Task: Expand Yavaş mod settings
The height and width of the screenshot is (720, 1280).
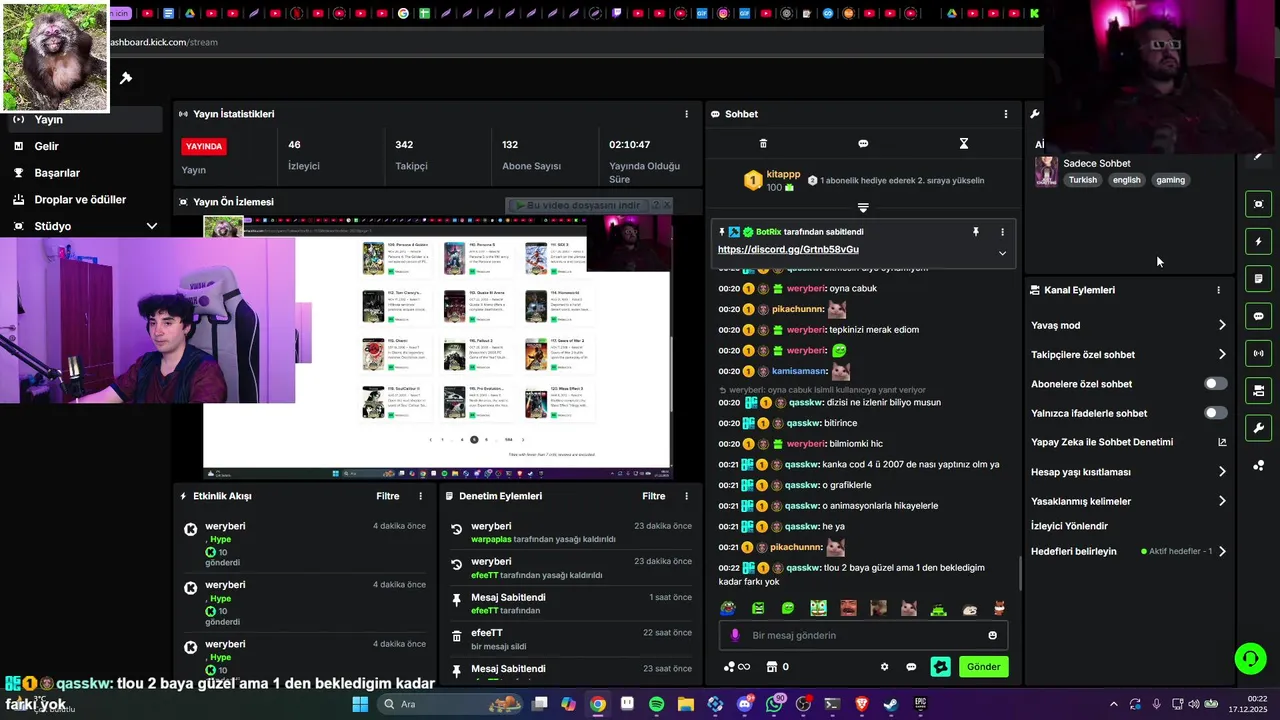Action: 1222,325
